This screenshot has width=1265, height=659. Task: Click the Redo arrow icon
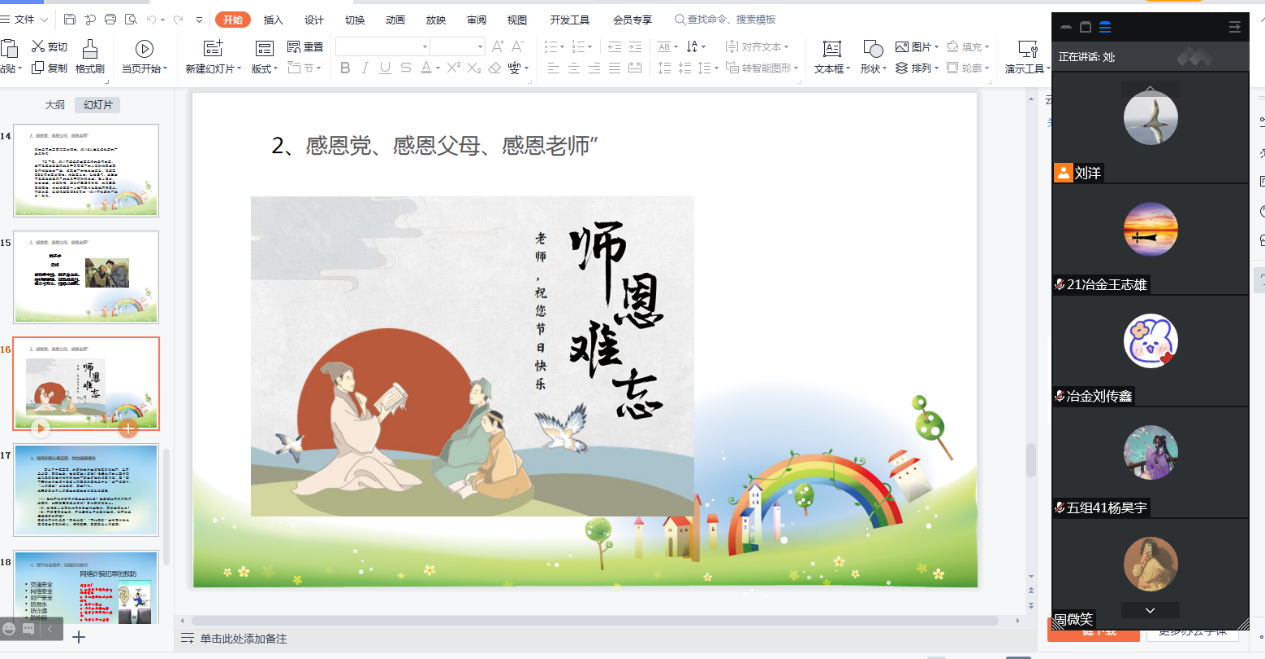tap(178, 20)
